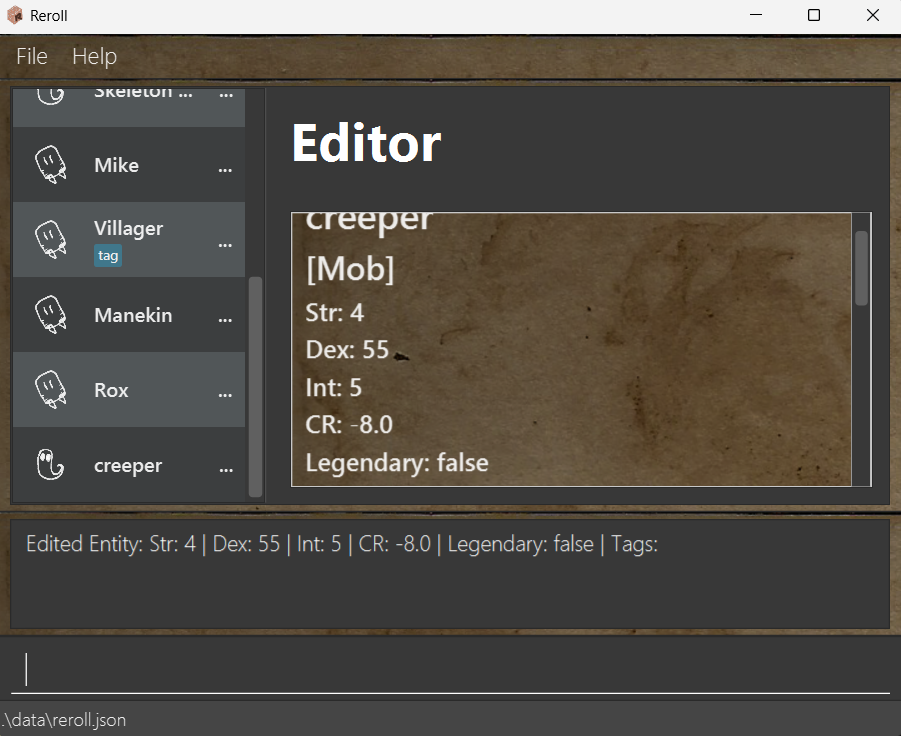Viewport: 901px width, 736px height.
Task: Click the 'Int: 5' line in Editor
Action: (x=333, y=388)
